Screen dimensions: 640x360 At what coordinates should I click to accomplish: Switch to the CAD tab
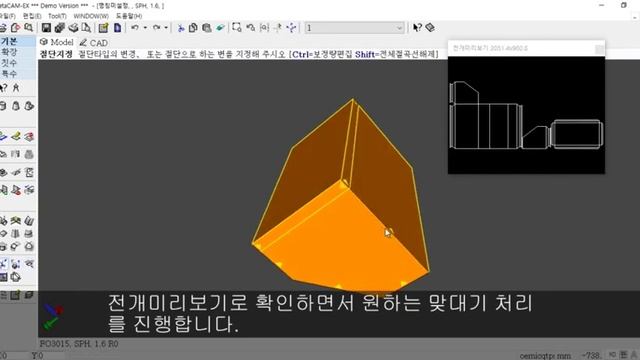93,42
